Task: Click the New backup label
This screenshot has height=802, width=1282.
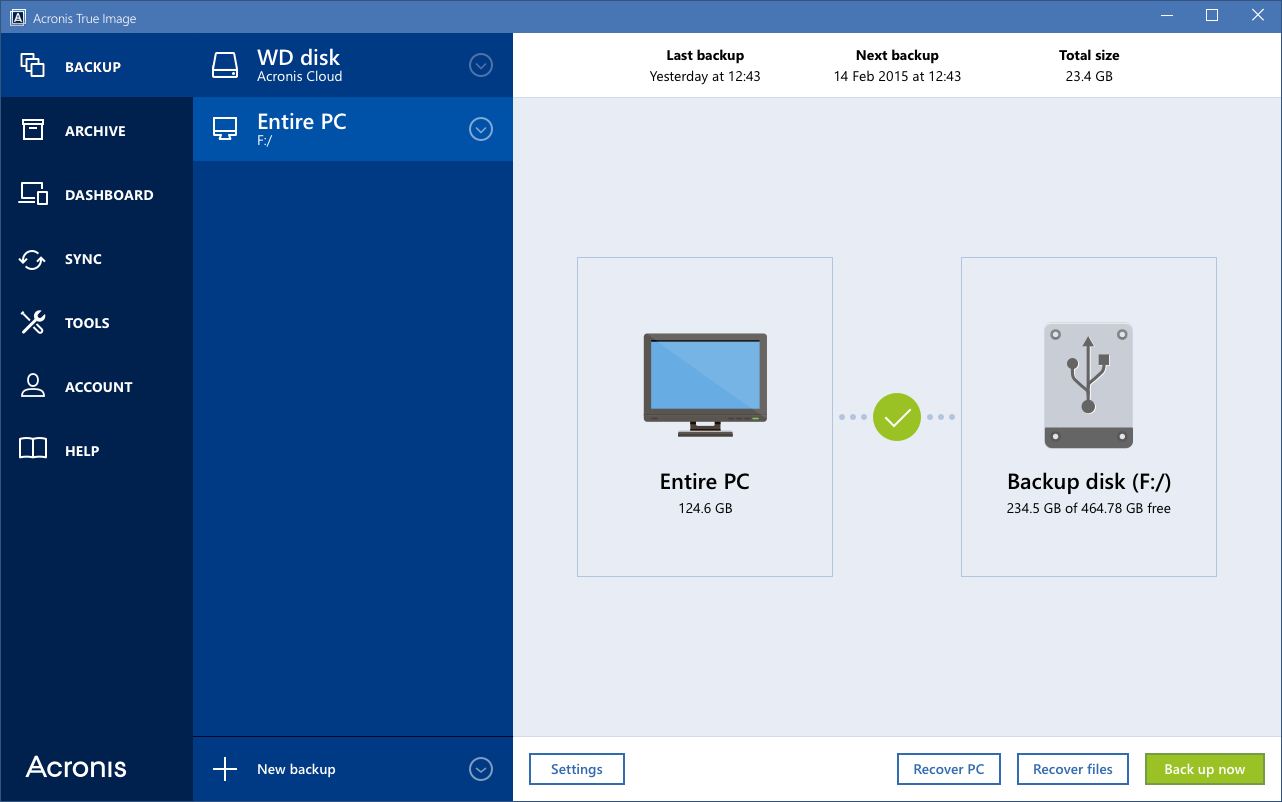Action: tap(296, 769)
